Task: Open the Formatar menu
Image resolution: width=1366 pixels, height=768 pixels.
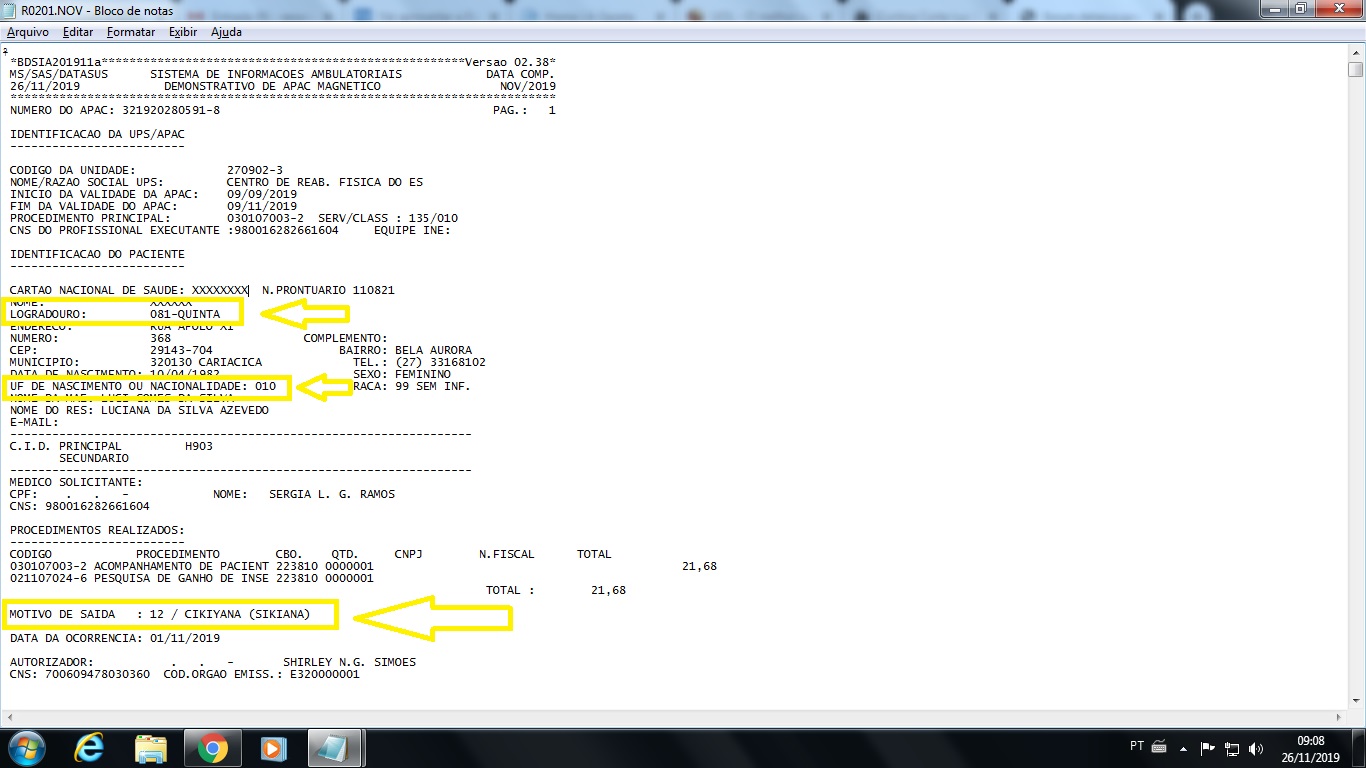Action: 131,32
